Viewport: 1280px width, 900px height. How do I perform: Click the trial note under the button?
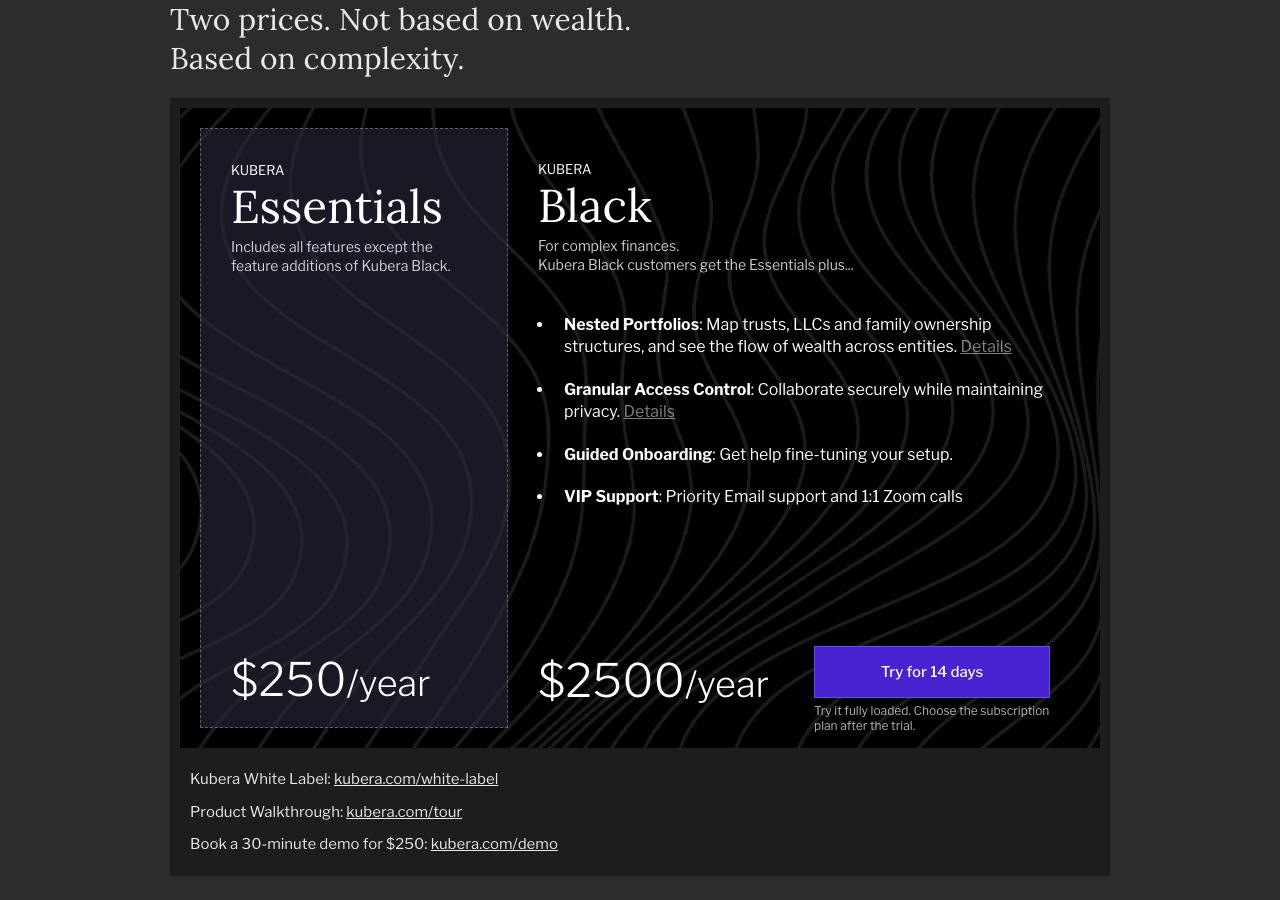(x=932, y=718)
